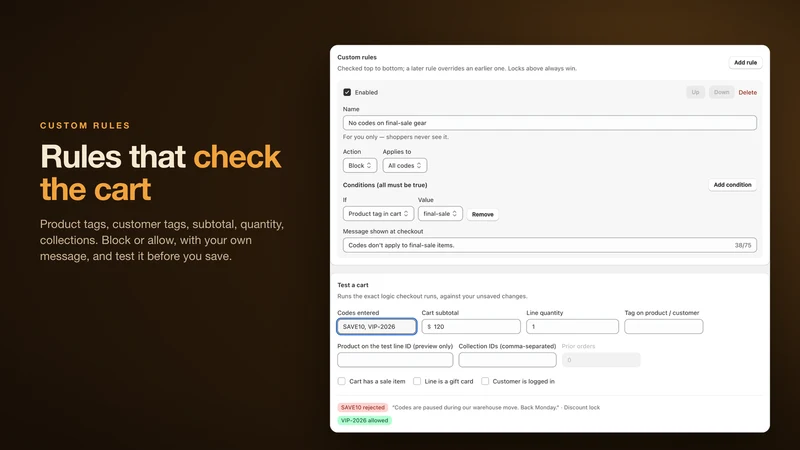Click the Collection IDs field
The height and width of the screenshot is (450, 800).
tap(507, 360)
